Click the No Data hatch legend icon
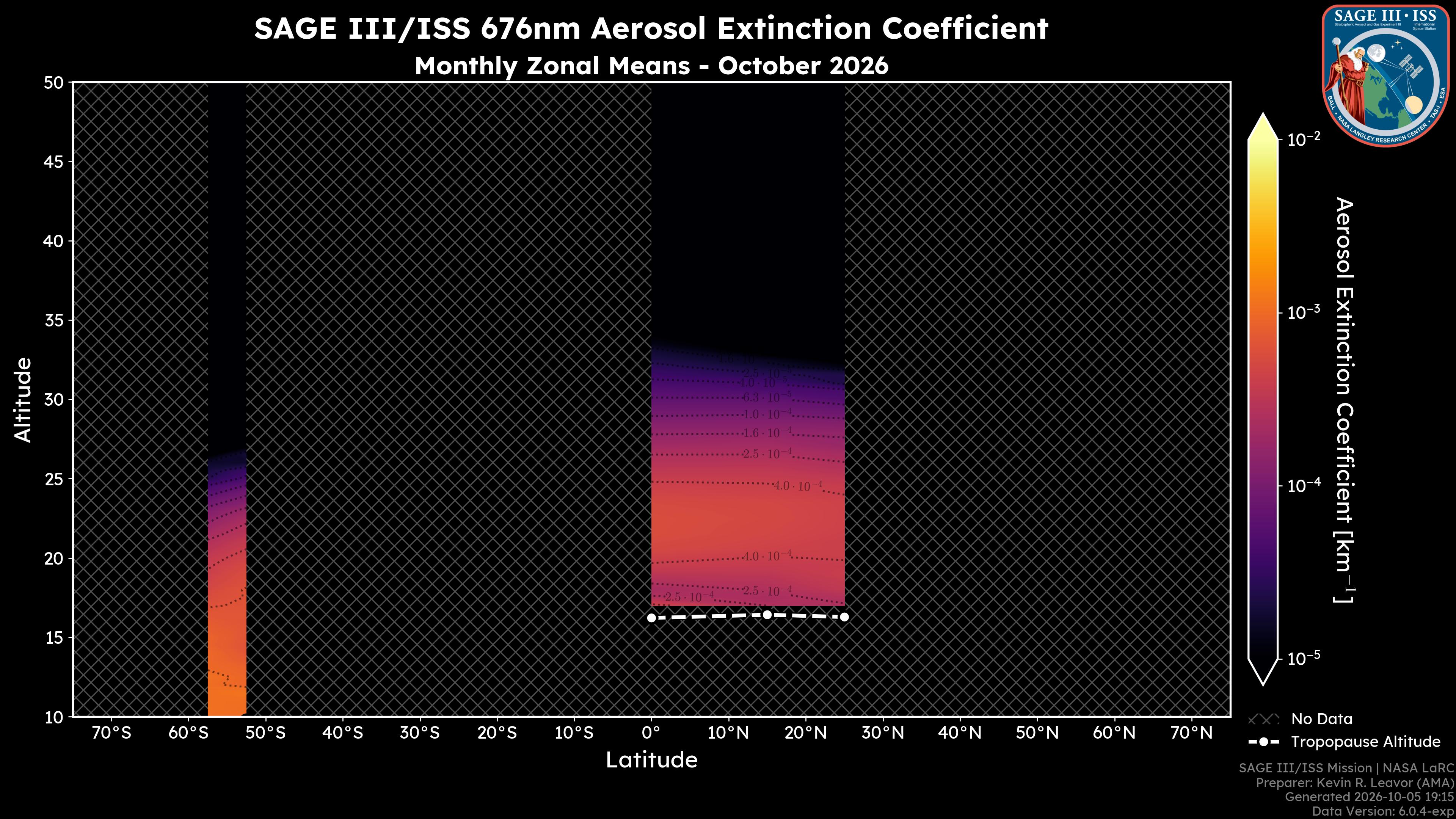This screenshot has height=819, width=1456. tap(1263, 720)
